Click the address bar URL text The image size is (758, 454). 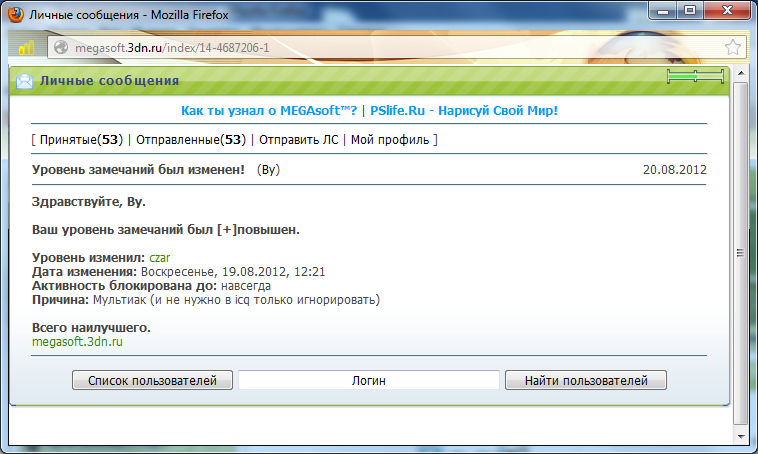[x=172, y=47]
